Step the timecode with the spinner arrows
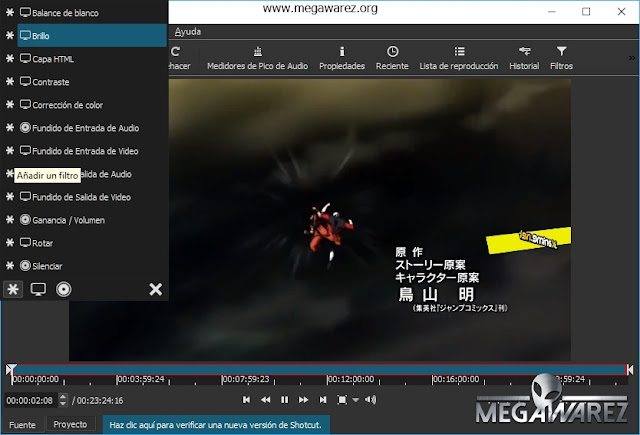Image resolution: width=640 pixels, height=435 pixels. 63,400
